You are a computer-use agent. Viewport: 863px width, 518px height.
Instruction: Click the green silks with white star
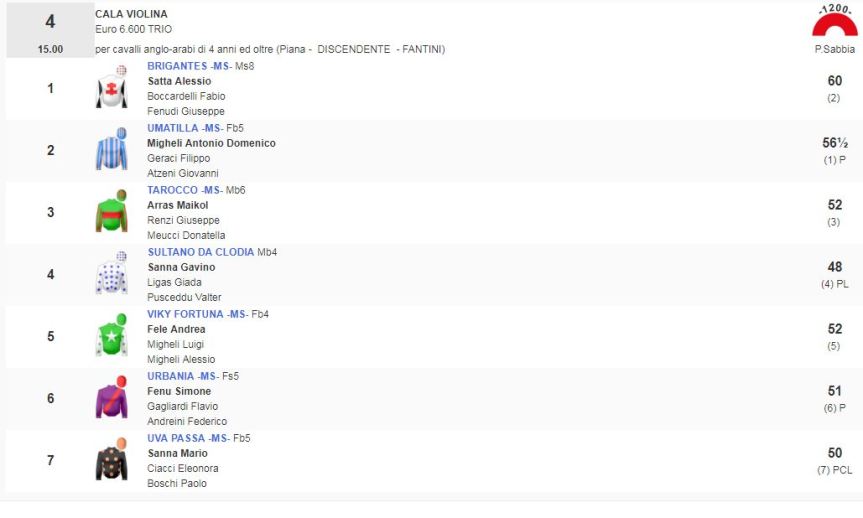click(111, 336)
